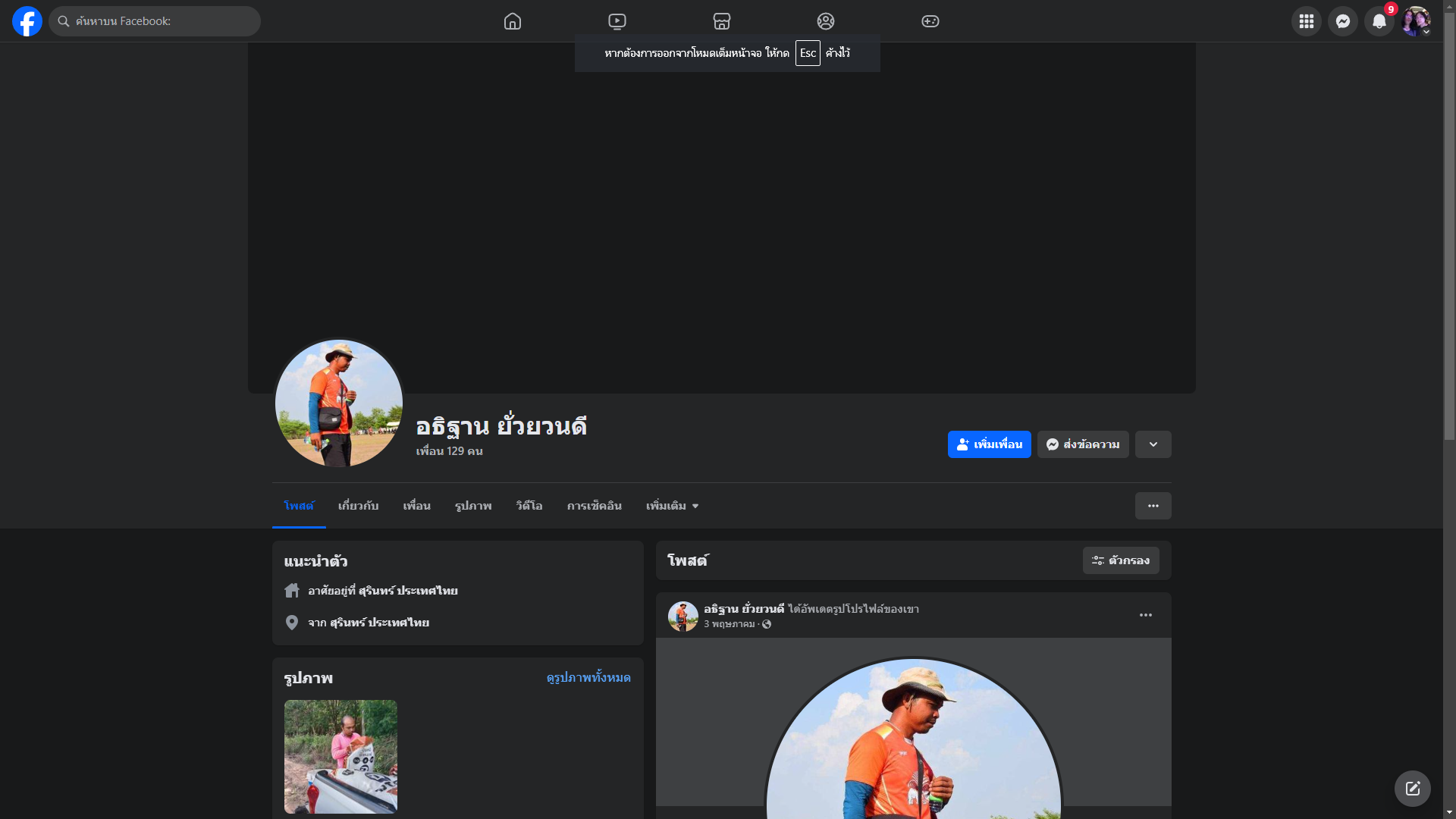1456x819 pixels.
Task: Open the notifications bell icon
Action: tap(1379, 21)
